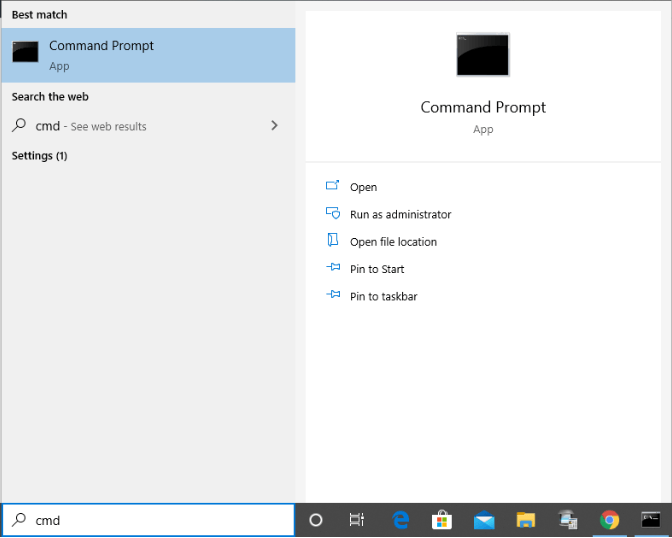Click the Run as administrator shield icon
Image resolution: width=672 pixels, height=538 pixels.
[x=333, y=213]
